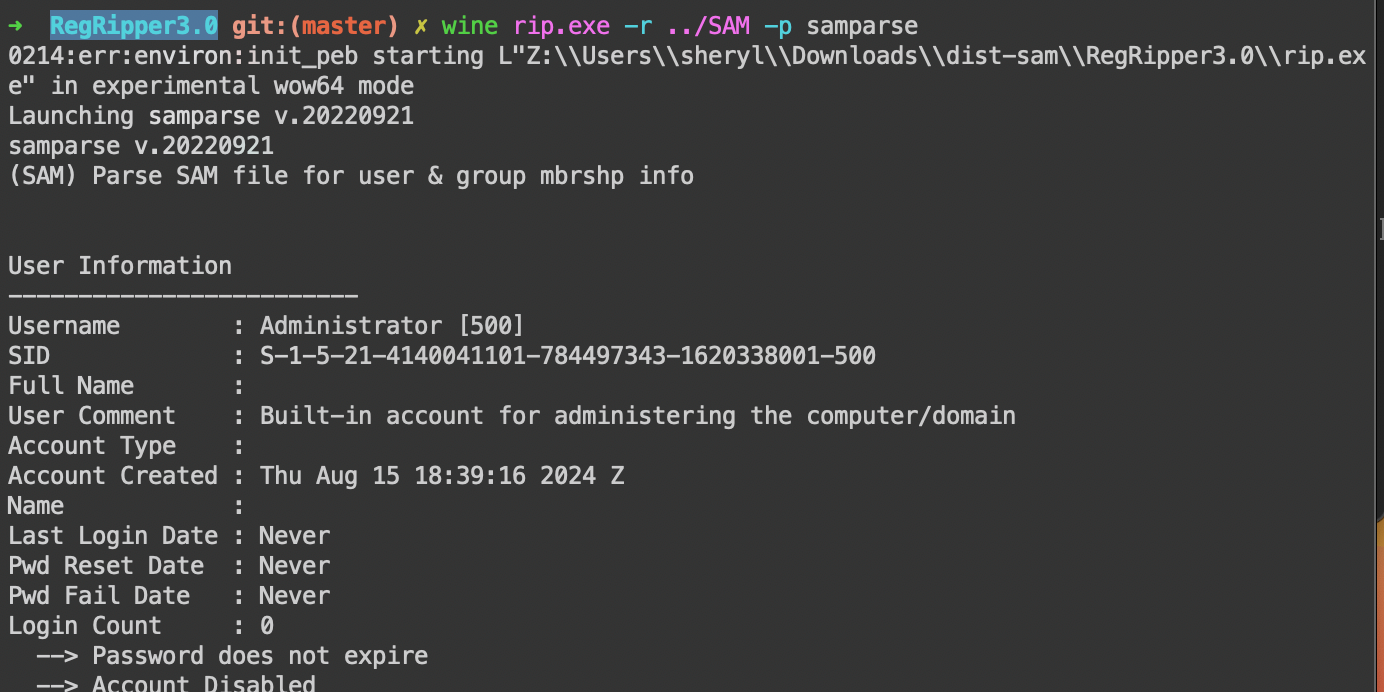The height and width of the screenshot is (692, 1384).
Task: Click the "Launching samparse v.20220921" line
Action: click(211, 116)
